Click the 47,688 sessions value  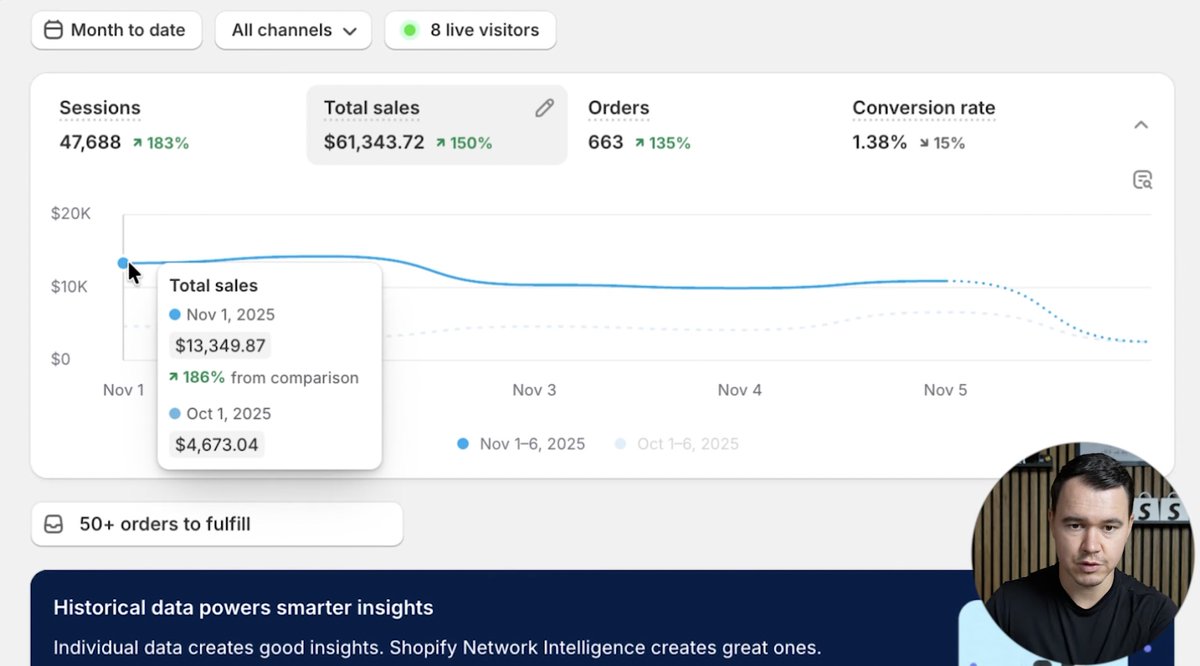tap(90, 143)
